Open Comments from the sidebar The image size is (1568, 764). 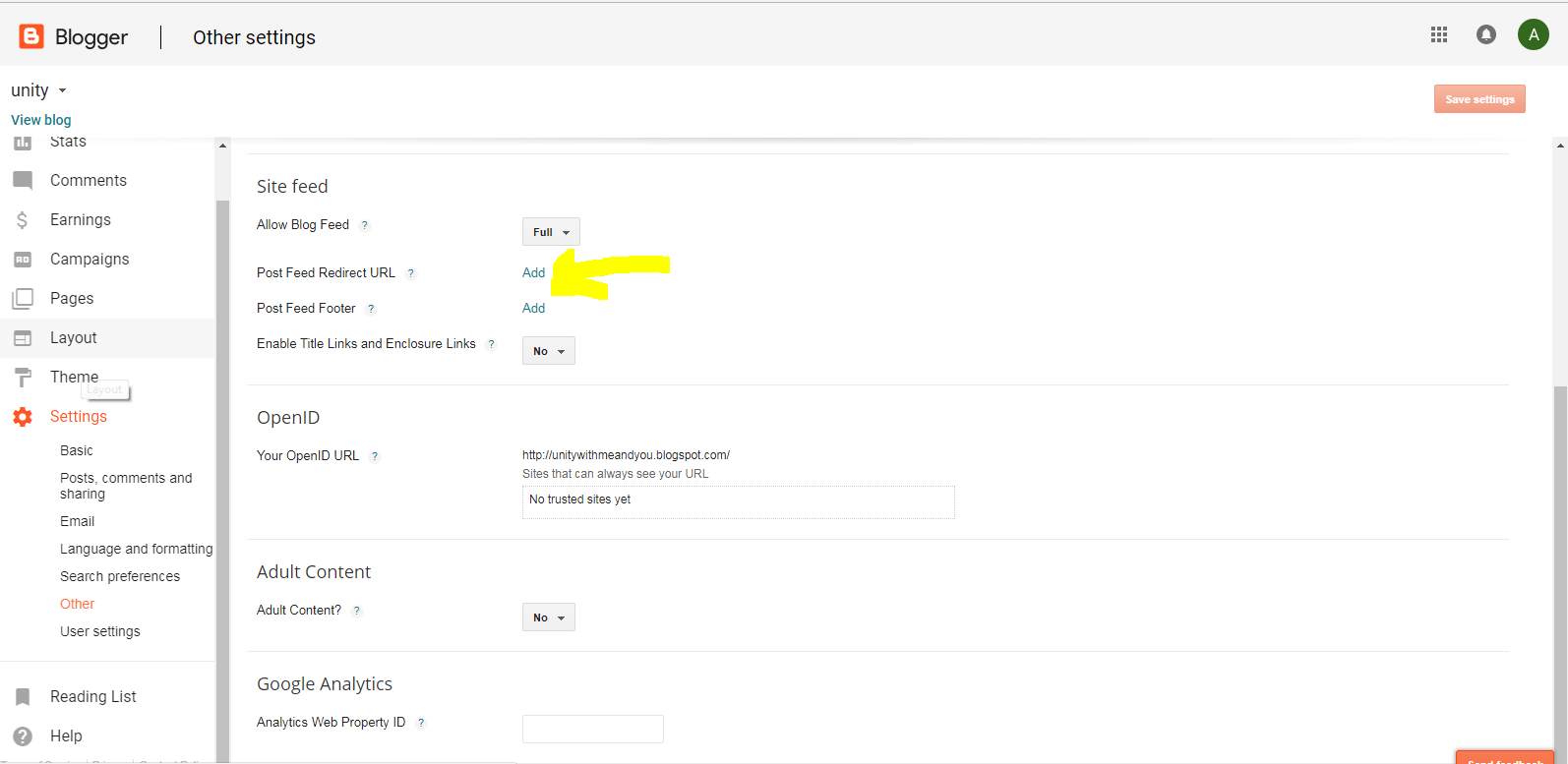point(88,180)
